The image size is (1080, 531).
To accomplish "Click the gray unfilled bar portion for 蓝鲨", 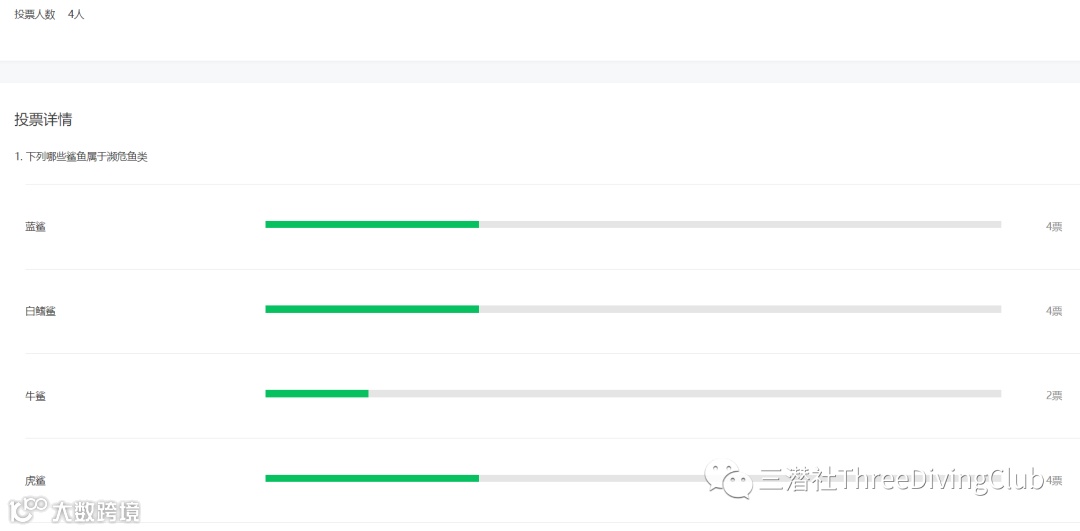I will click(740, 225).
